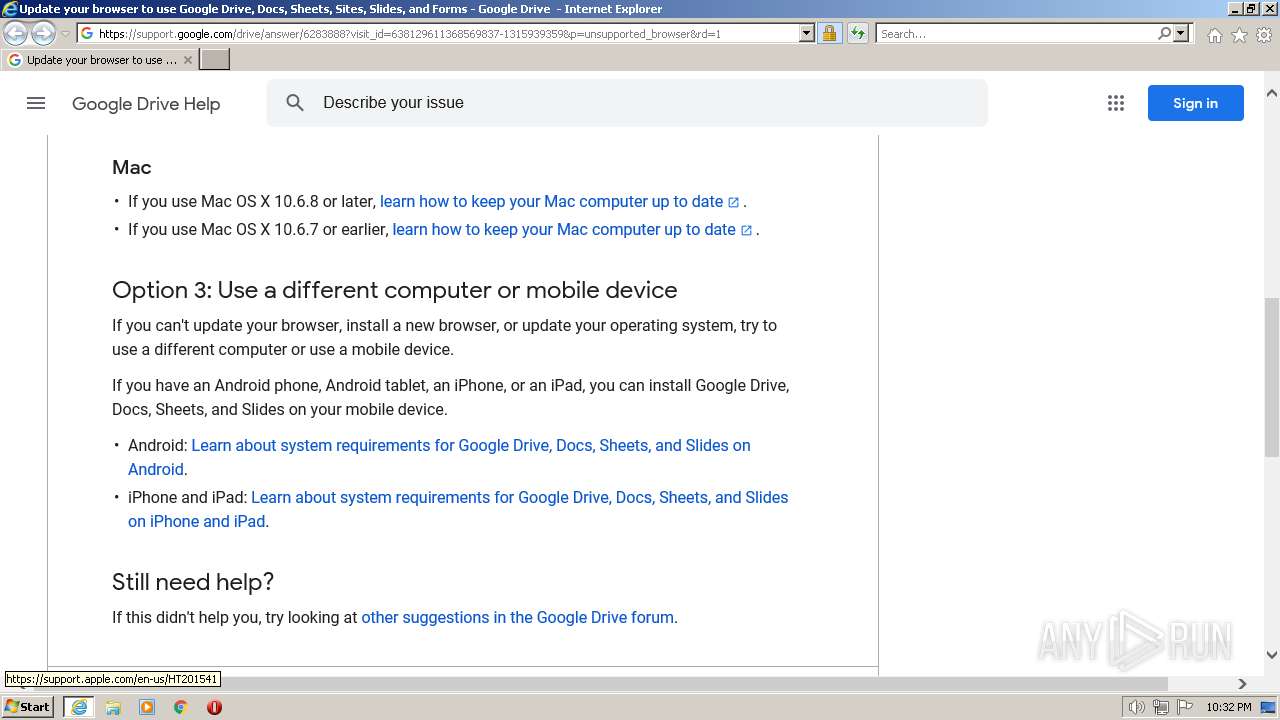The height and width of the screenshot is (720, 1280).
Task: Open the recent pages dropdown arrow
Action: (65, 34)
